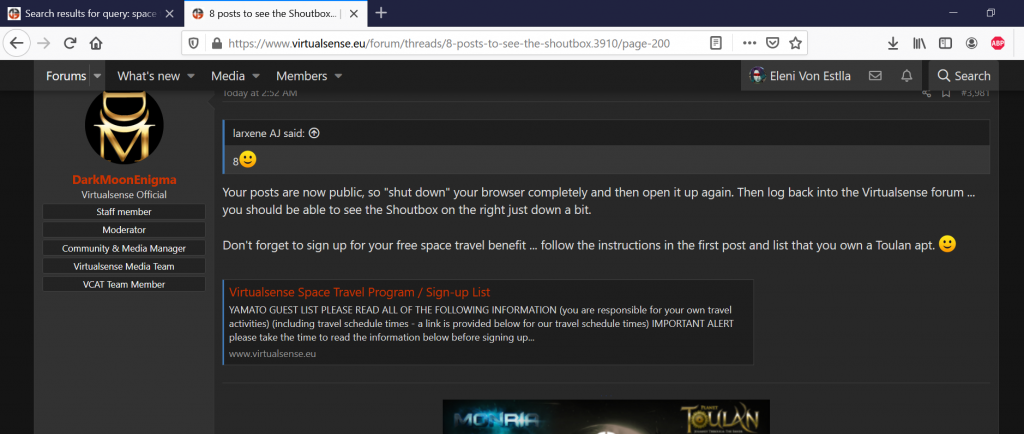Viewport: 1024px width, 434px height.
Task: Reload the current page
Action: point(70,43)
